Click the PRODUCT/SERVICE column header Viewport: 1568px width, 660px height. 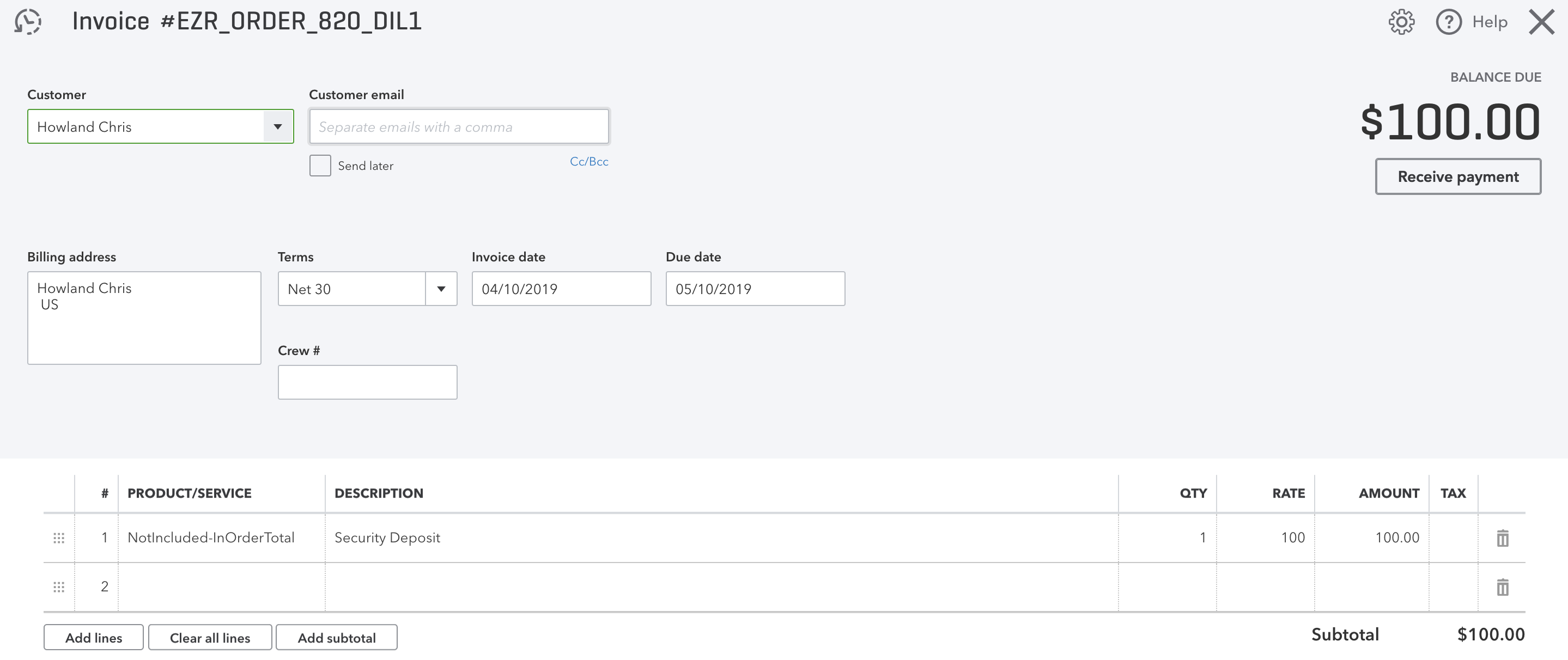point(189,493)
